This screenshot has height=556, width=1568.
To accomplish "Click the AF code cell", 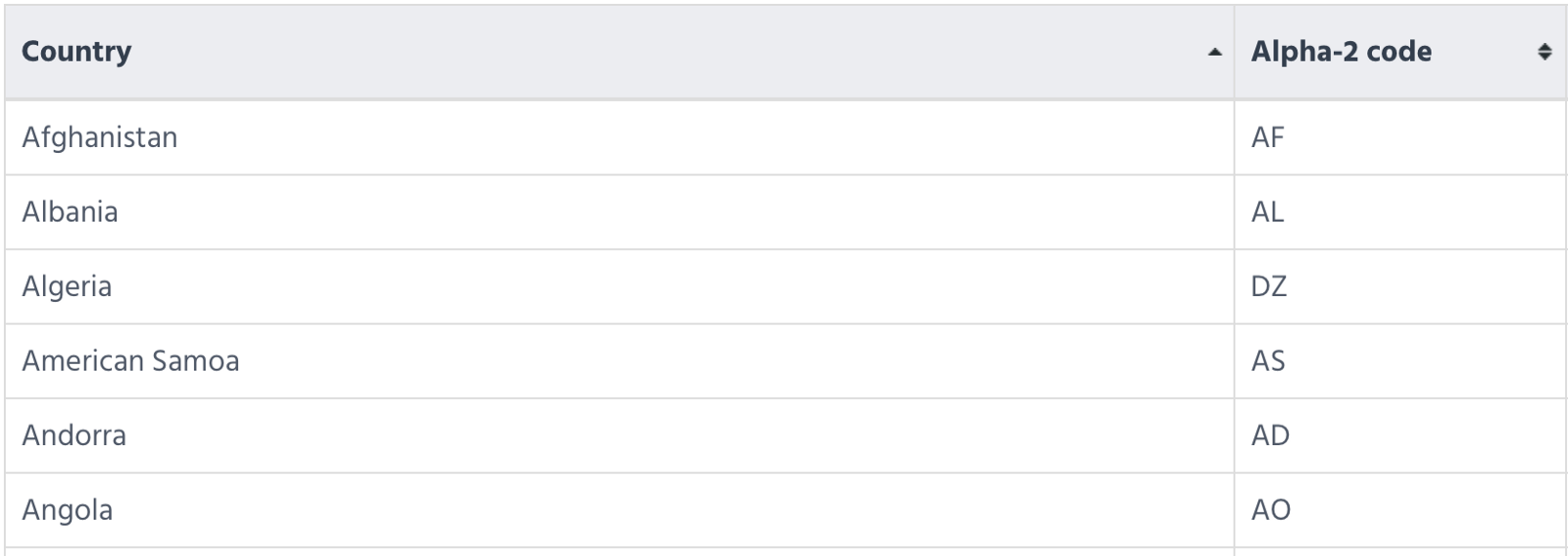I will point(1400,137).
